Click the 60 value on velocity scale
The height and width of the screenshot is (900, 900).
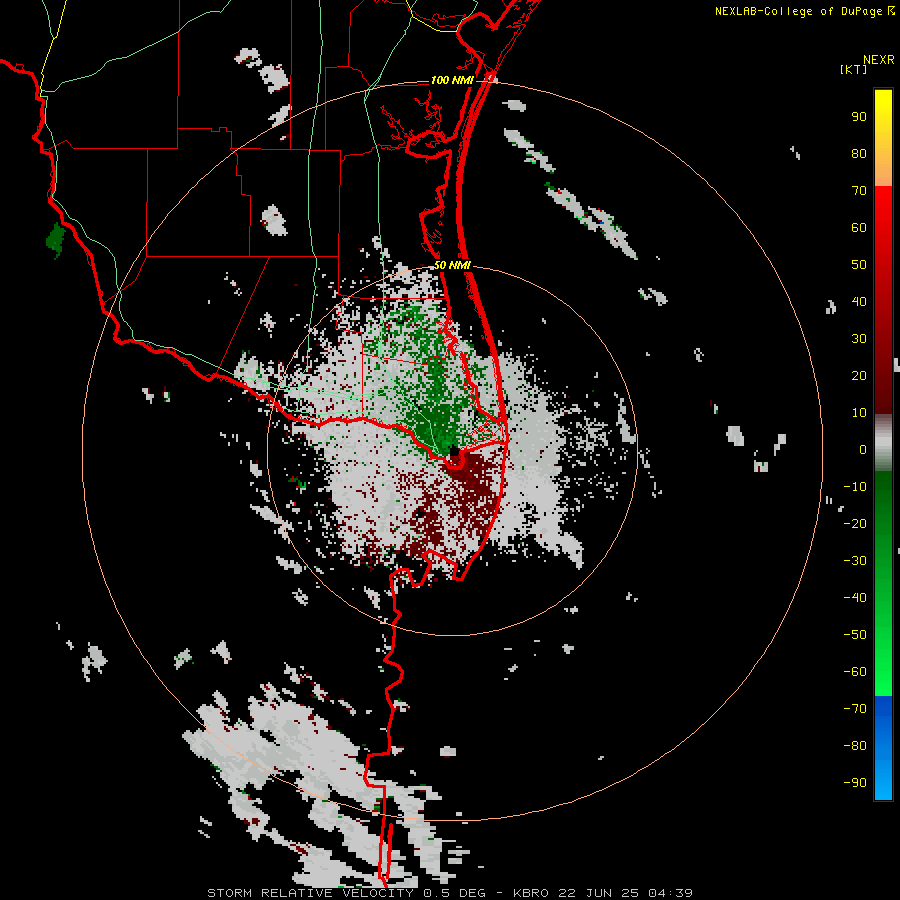point(859,228)
